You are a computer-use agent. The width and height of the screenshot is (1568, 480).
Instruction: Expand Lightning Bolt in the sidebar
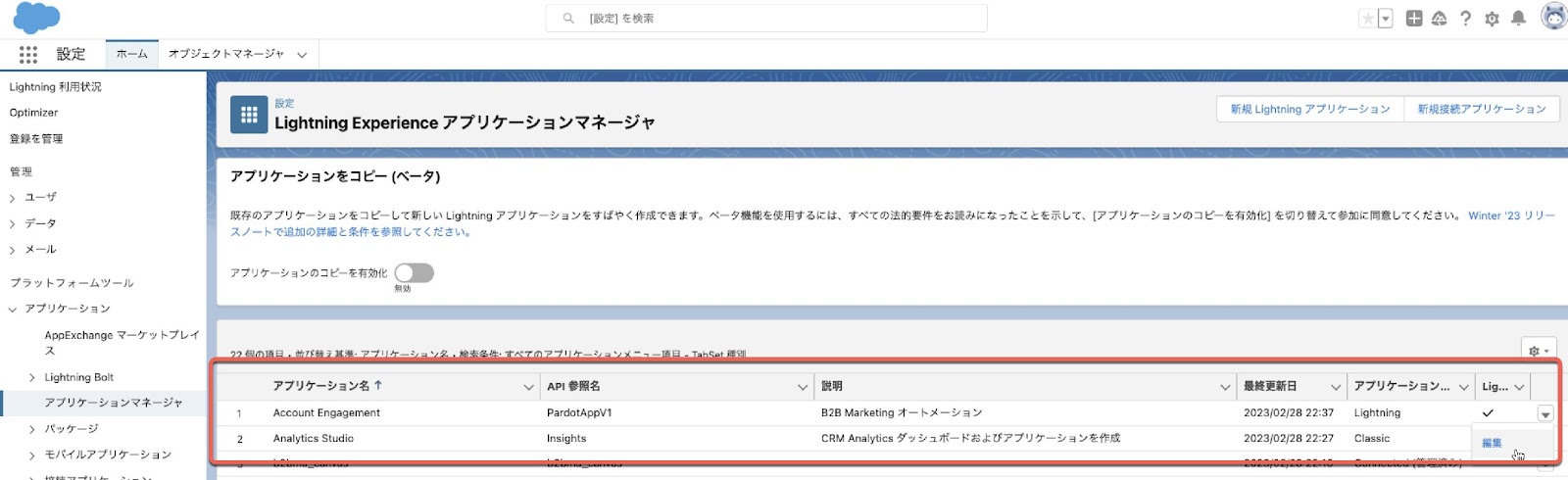pyautogui.click(x=32, y=378)
